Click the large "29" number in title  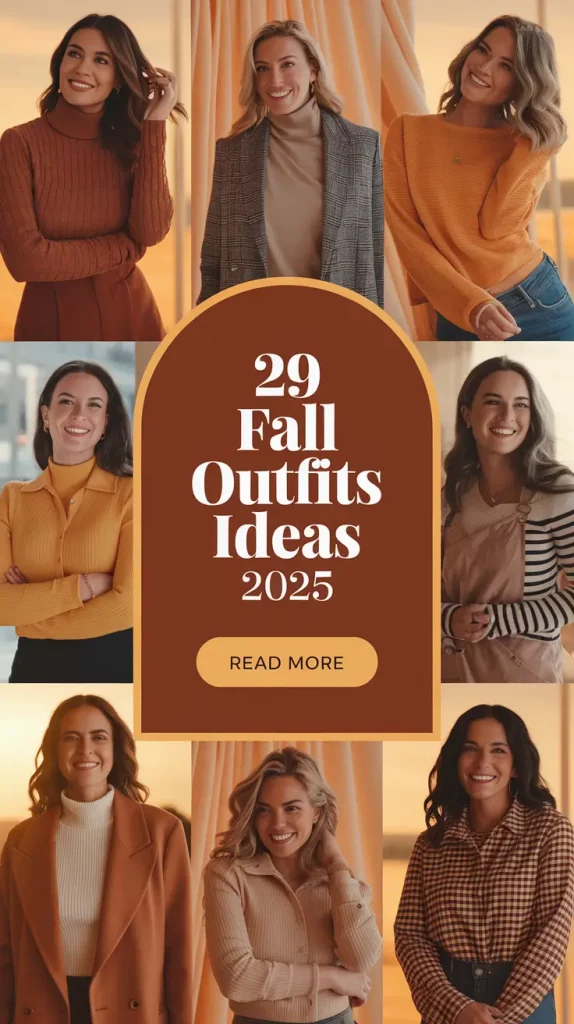tap(287, 376)
